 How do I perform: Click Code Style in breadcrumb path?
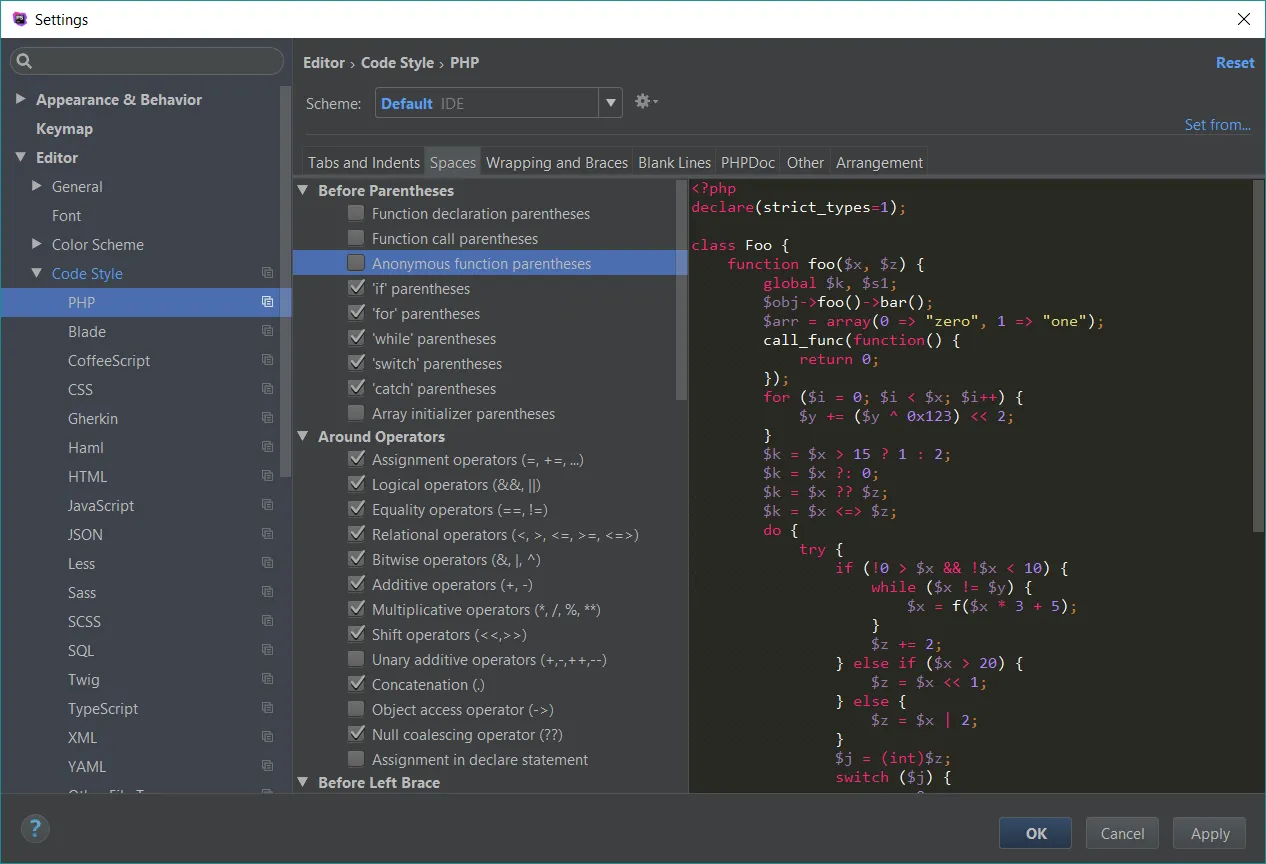point(397,62)
